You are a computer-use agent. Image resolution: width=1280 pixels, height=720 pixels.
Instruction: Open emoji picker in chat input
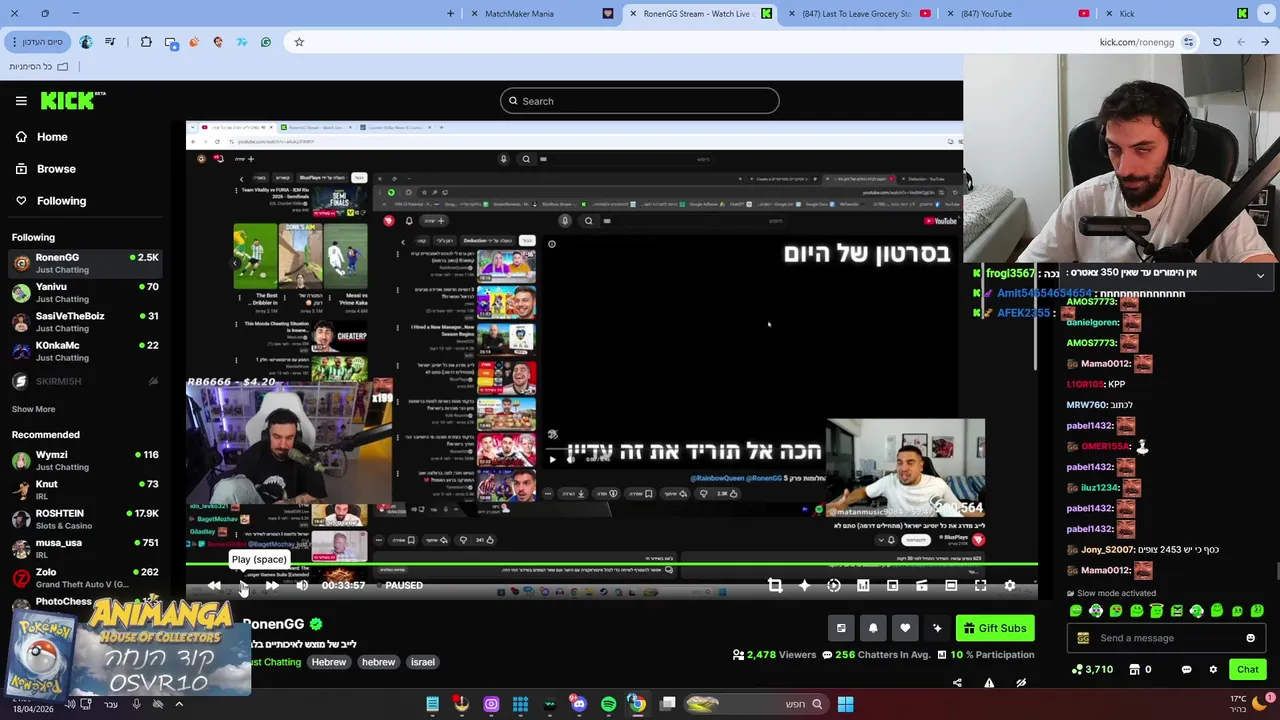click(1250, 638)
